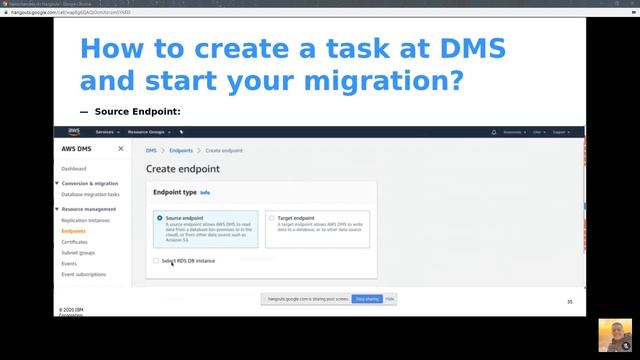Click the Info link beside Endpoint type
This screenshot has width=640, height=360.
coord(205,193)
